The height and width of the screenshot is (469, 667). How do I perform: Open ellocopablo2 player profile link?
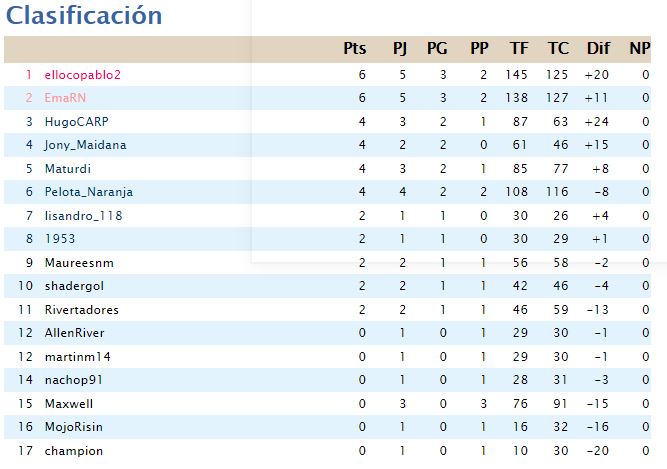[83, 75]
